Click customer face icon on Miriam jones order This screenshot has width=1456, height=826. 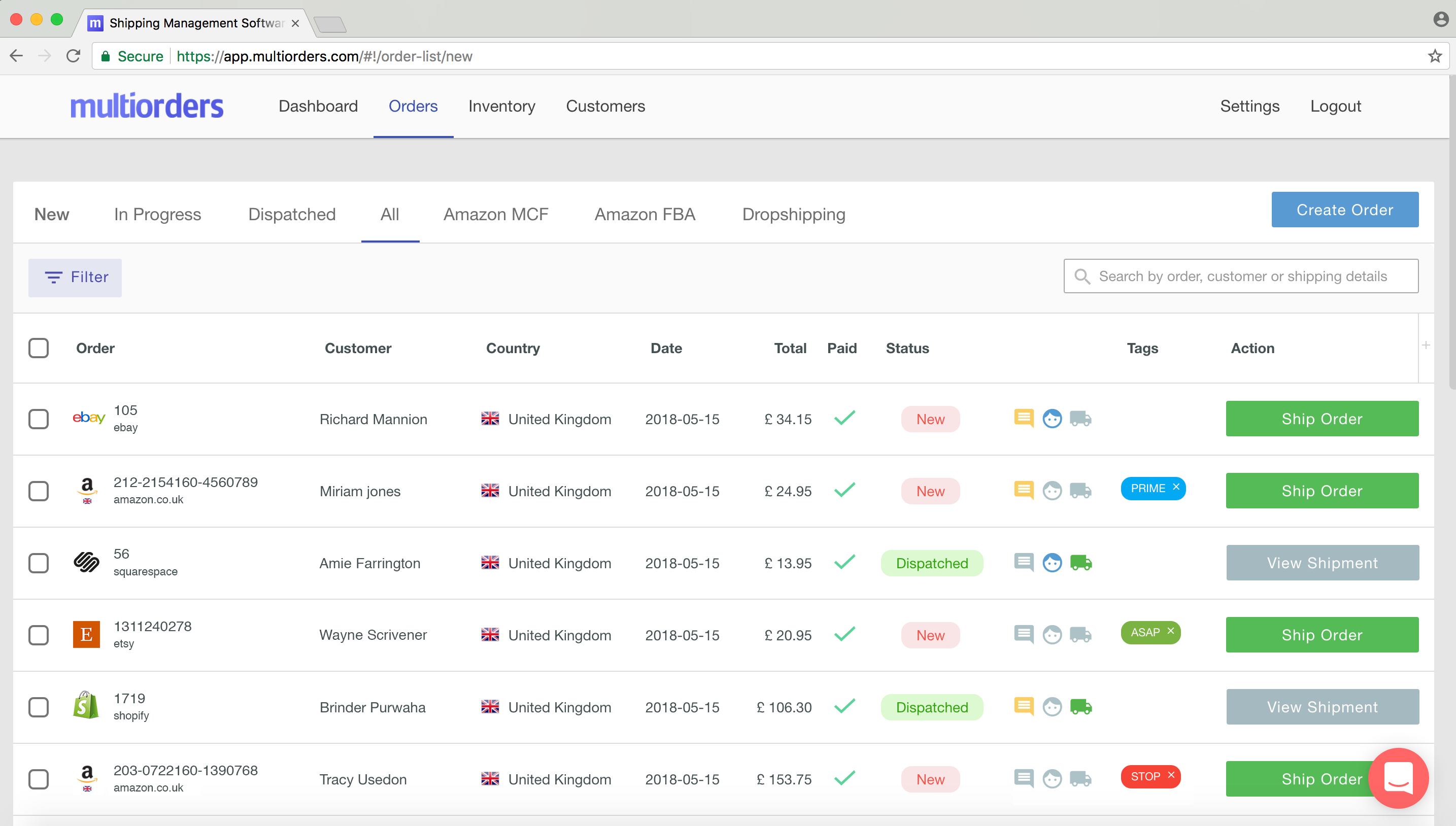[1052, 491]
